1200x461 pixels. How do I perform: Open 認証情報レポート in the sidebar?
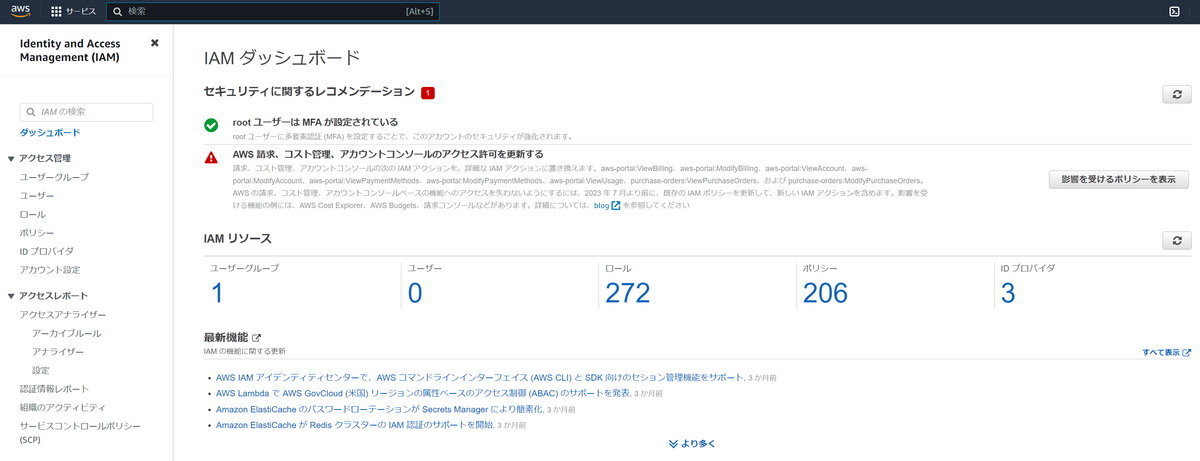(x=54, y=389)
